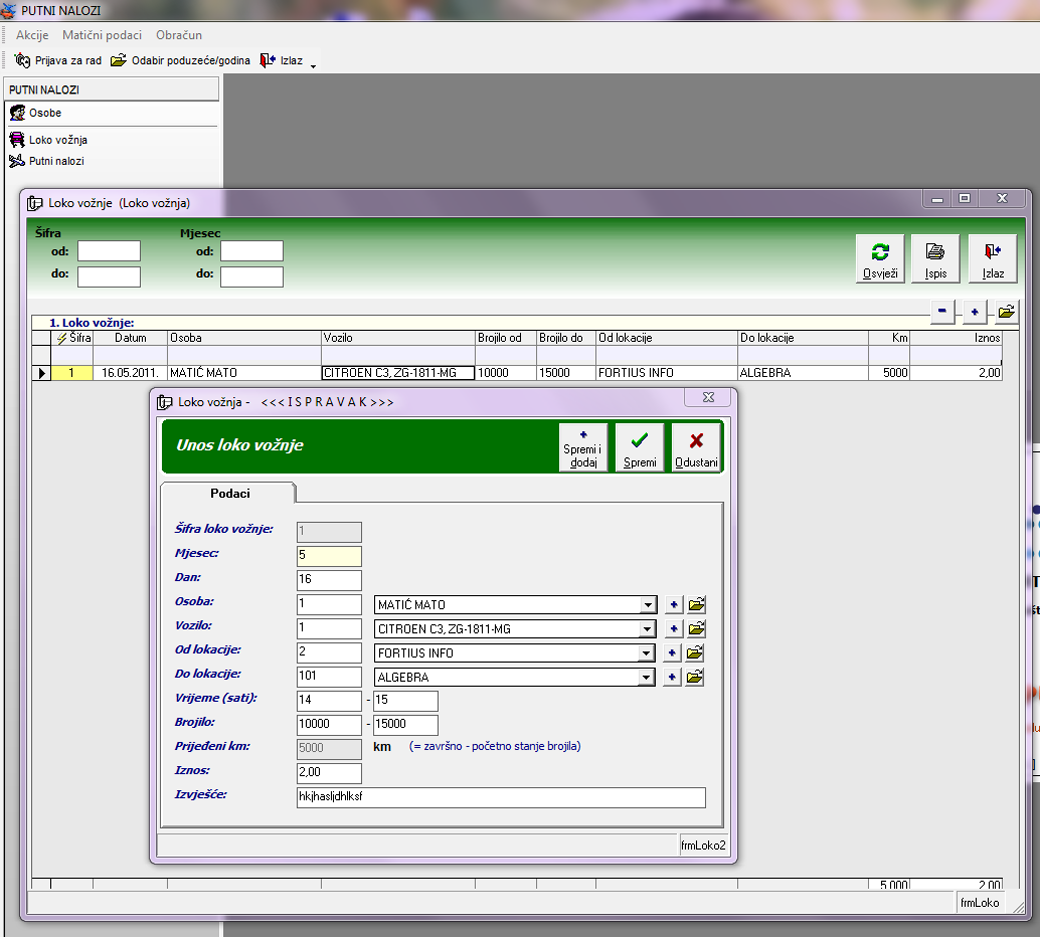
Task: Switch to the Podaci tab
Action: click(229, 493)
